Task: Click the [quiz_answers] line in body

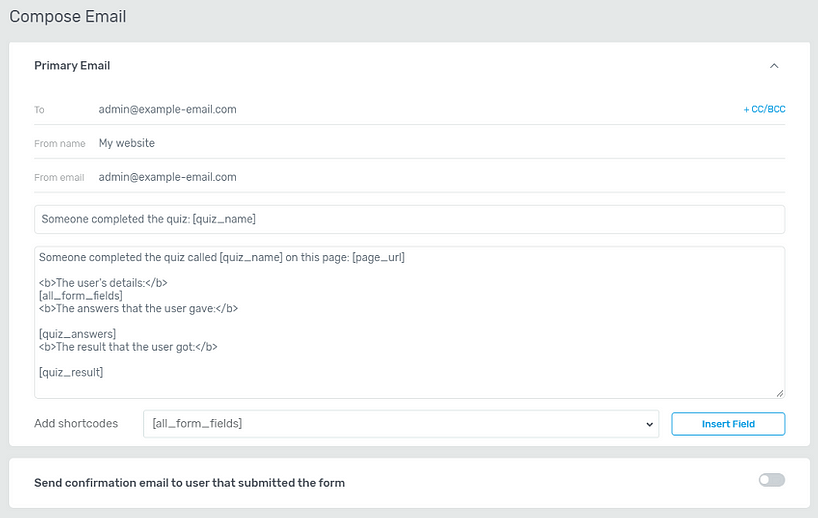Action: (x=77, y=334)
